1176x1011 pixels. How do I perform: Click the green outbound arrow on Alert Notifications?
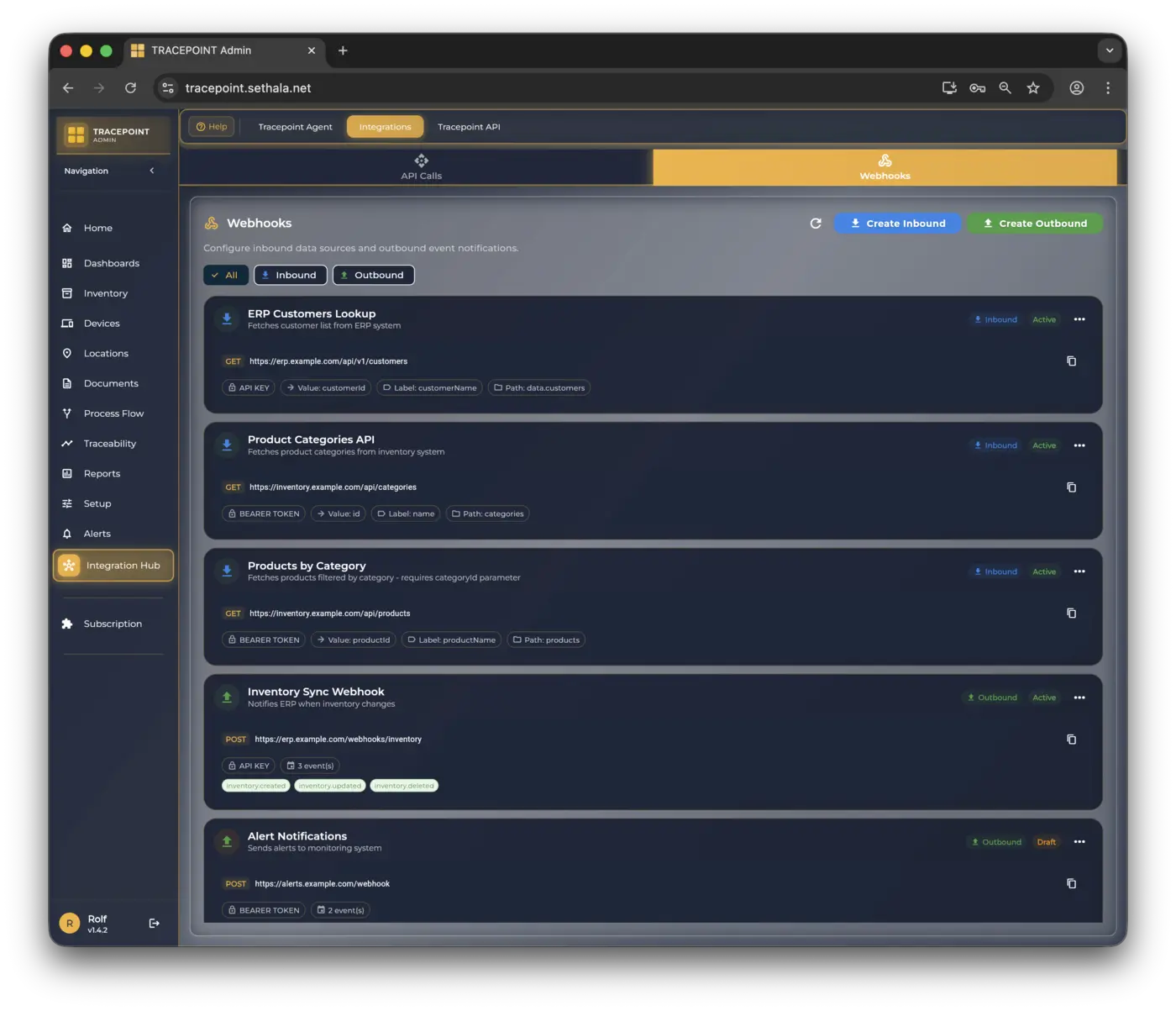pos(227,841)
